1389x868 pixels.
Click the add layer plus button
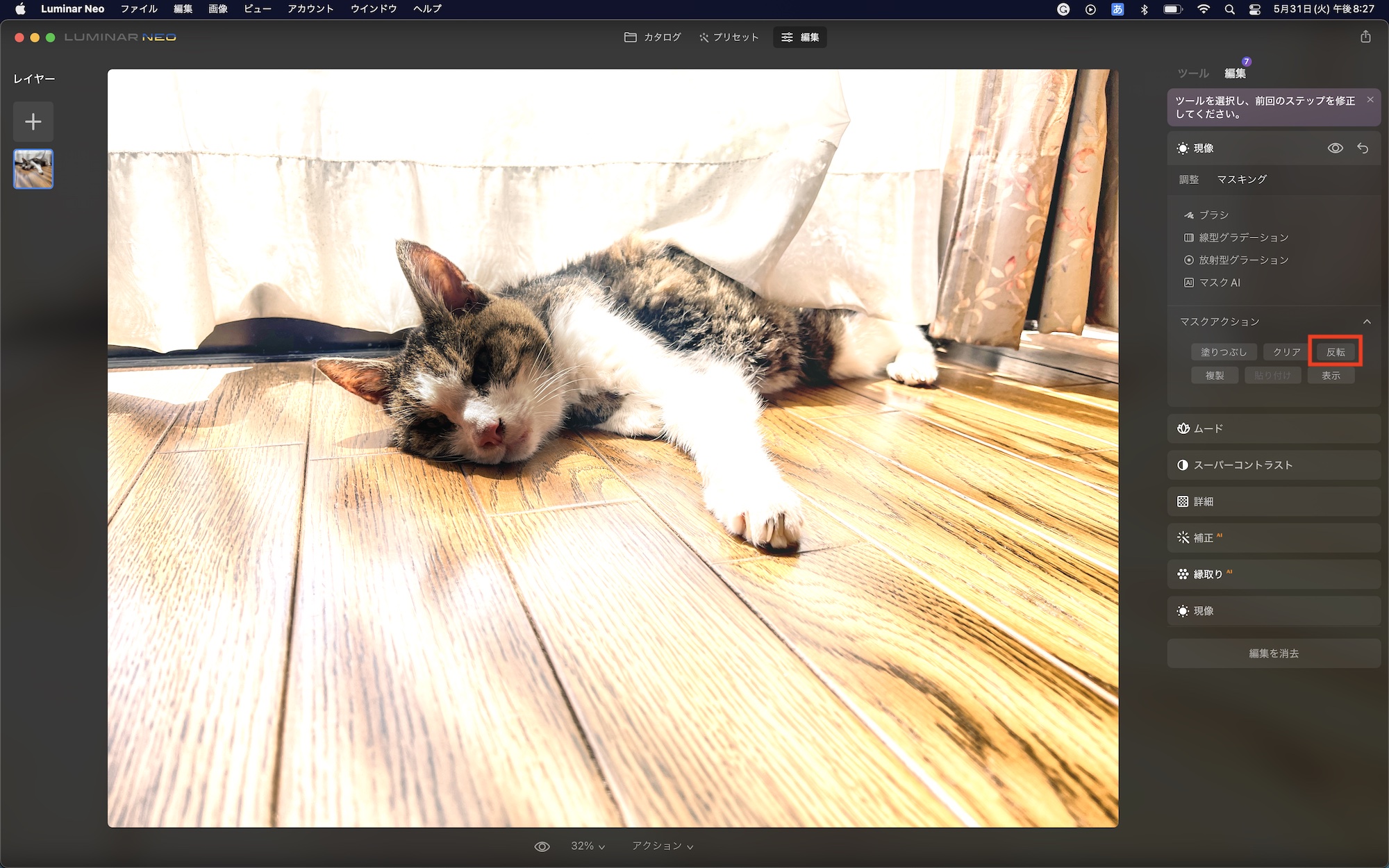pyautogui.click(x=33, y=122)
